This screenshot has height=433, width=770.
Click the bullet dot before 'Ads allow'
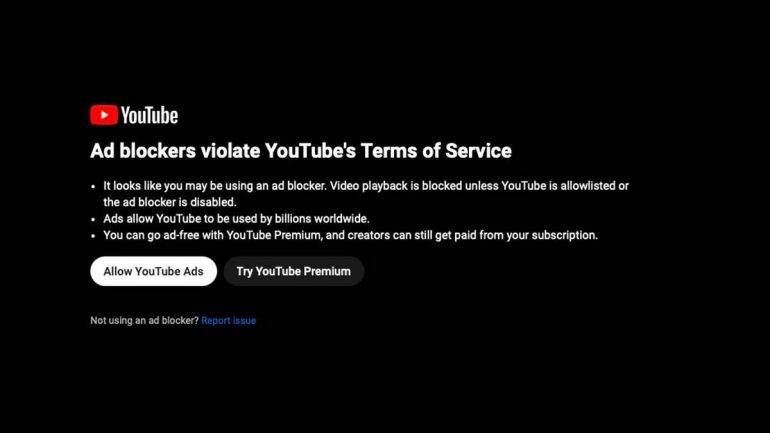pos(93,219)
